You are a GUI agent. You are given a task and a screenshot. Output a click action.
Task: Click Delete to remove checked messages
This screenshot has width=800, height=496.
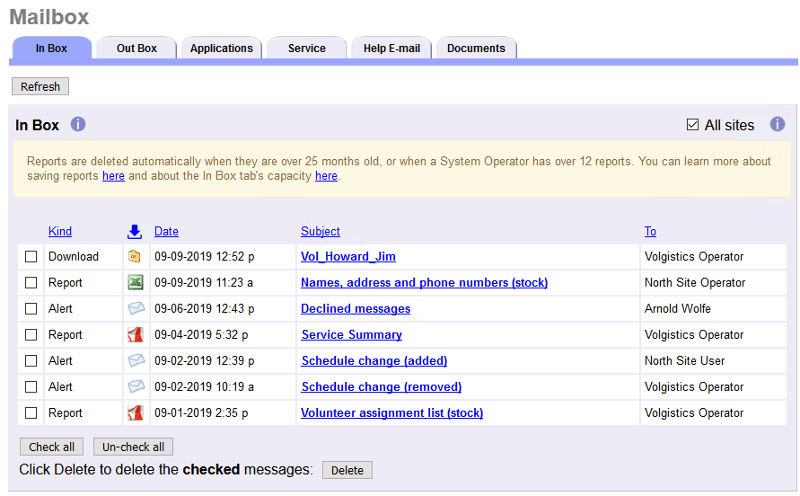pos(347,470)
